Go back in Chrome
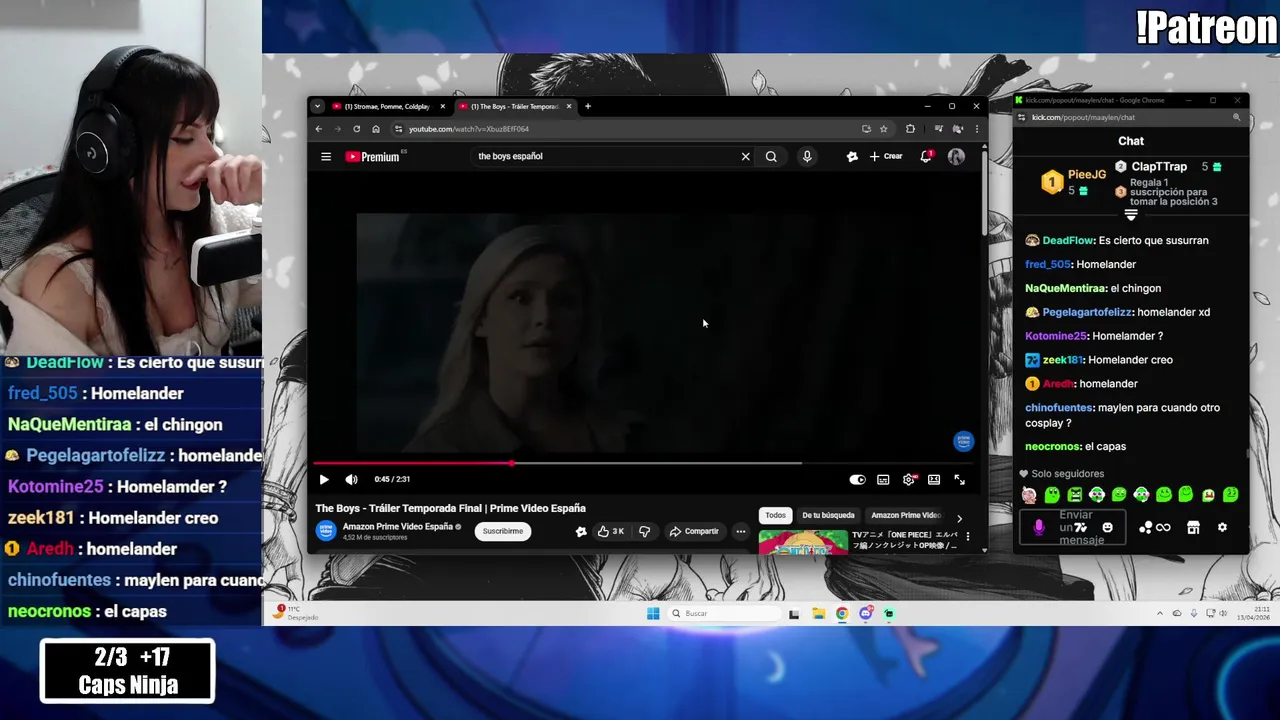 coord(319,129)
